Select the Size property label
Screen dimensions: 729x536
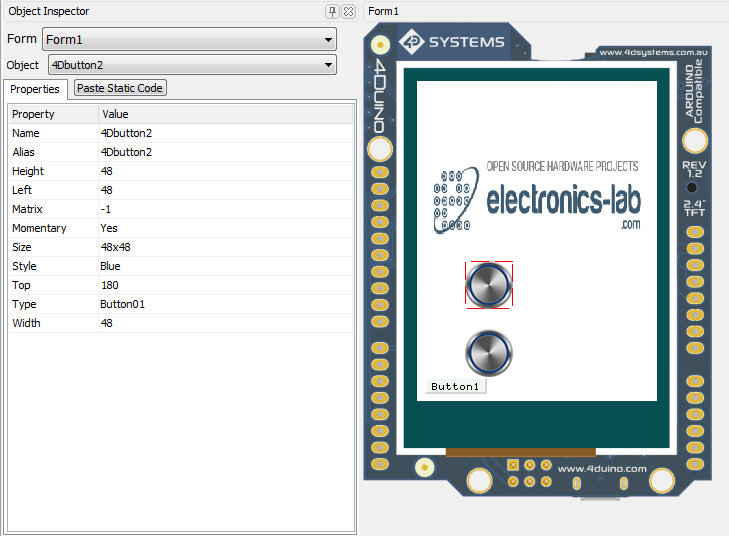(x=22, y=247)
